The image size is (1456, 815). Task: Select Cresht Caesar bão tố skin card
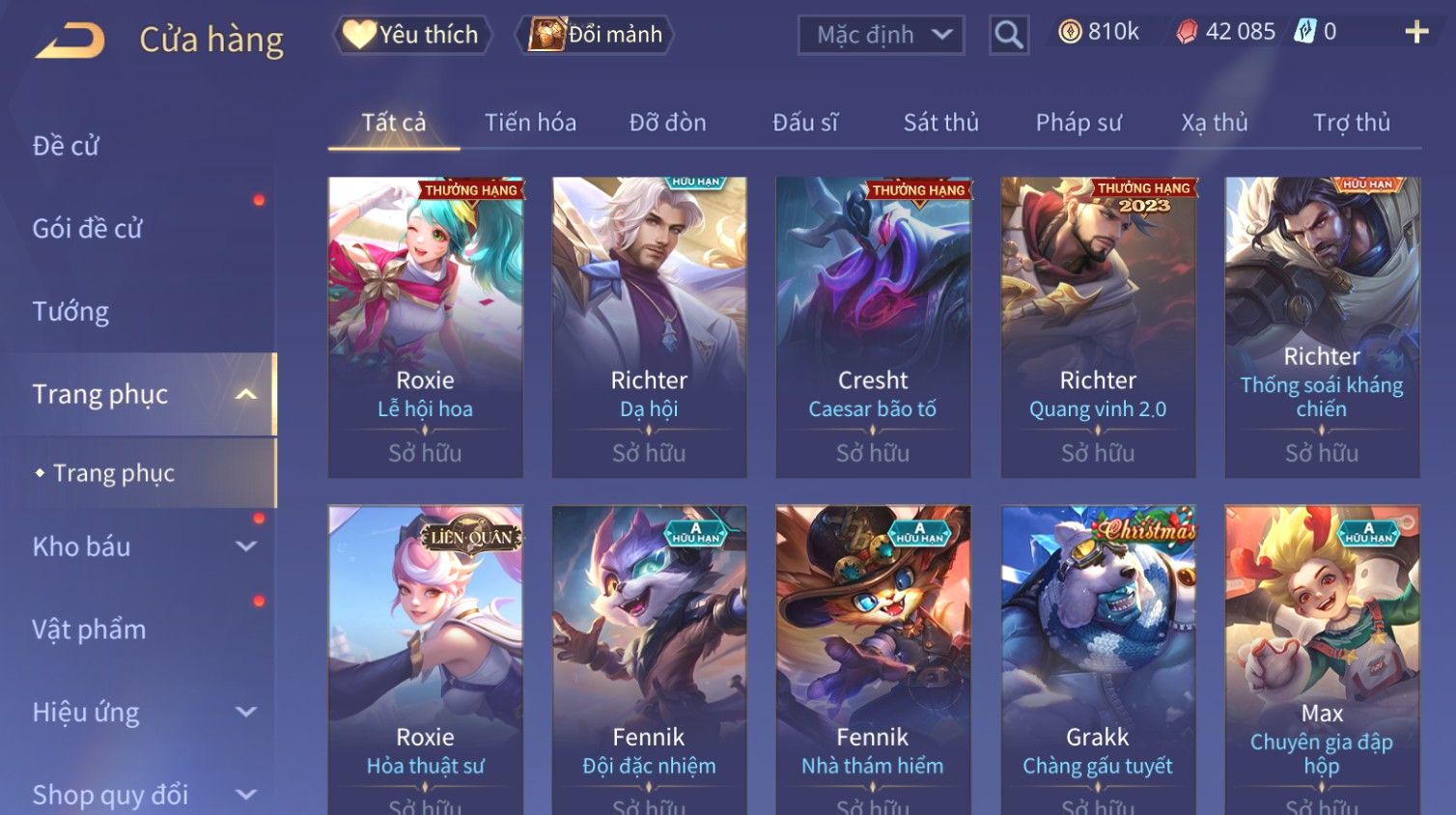point(873,327)
